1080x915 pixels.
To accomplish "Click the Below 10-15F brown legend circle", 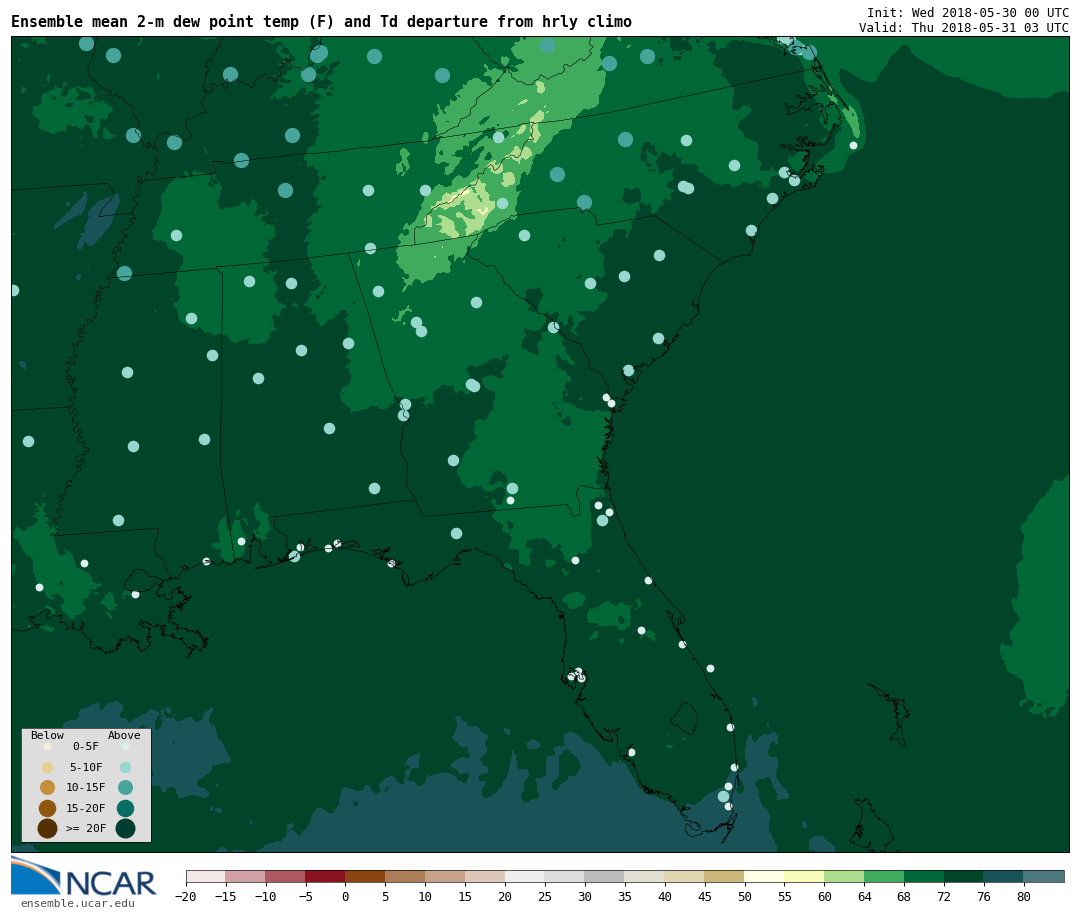I will click(48, 788).
